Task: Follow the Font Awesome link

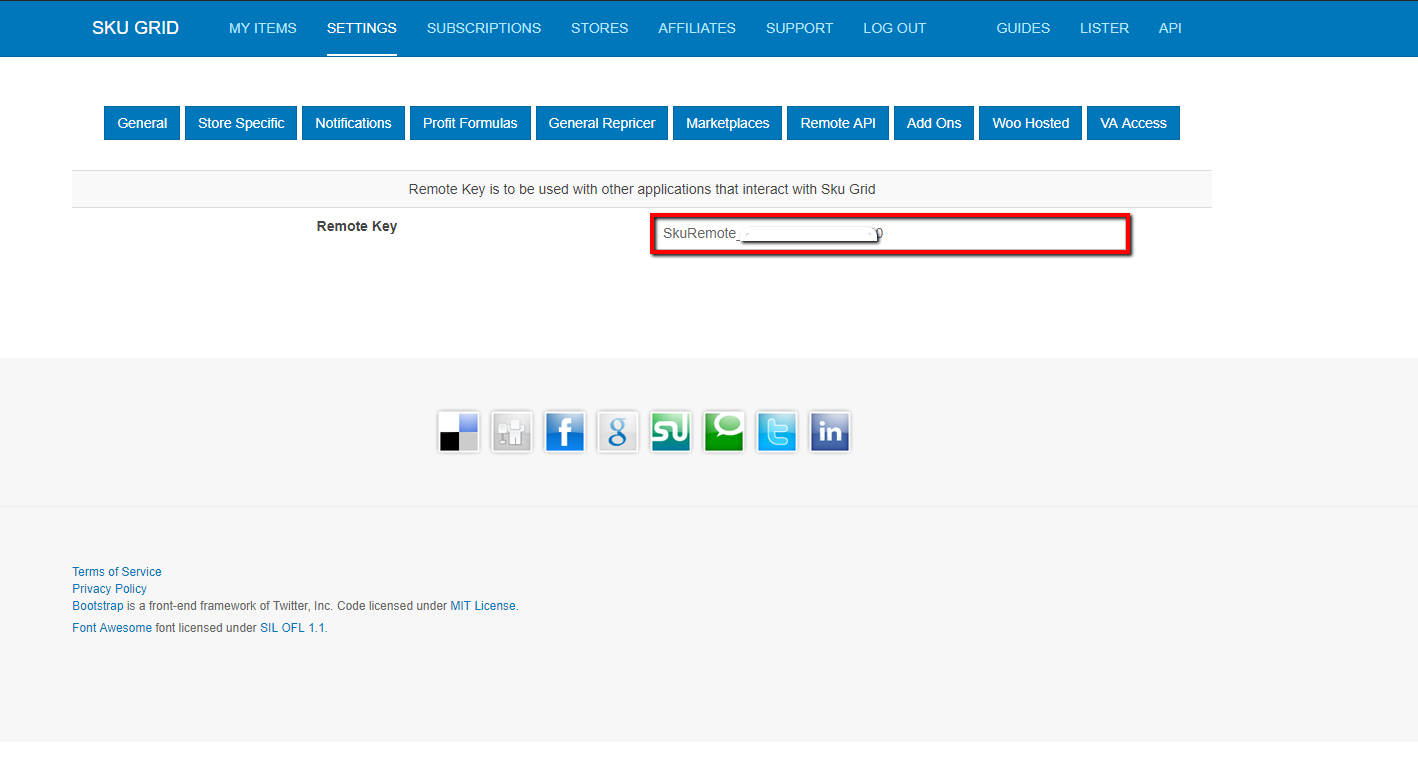Action: click(112, 628)
